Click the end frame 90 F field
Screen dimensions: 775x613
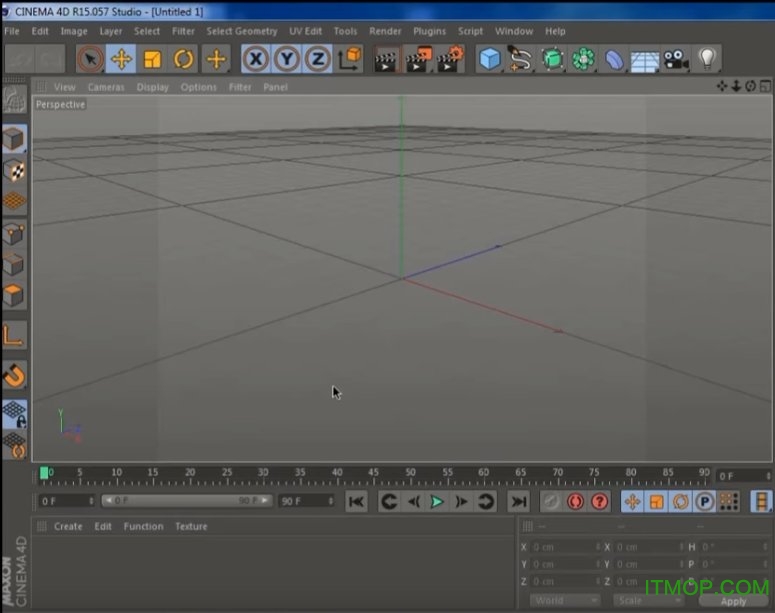click(306, 501)
